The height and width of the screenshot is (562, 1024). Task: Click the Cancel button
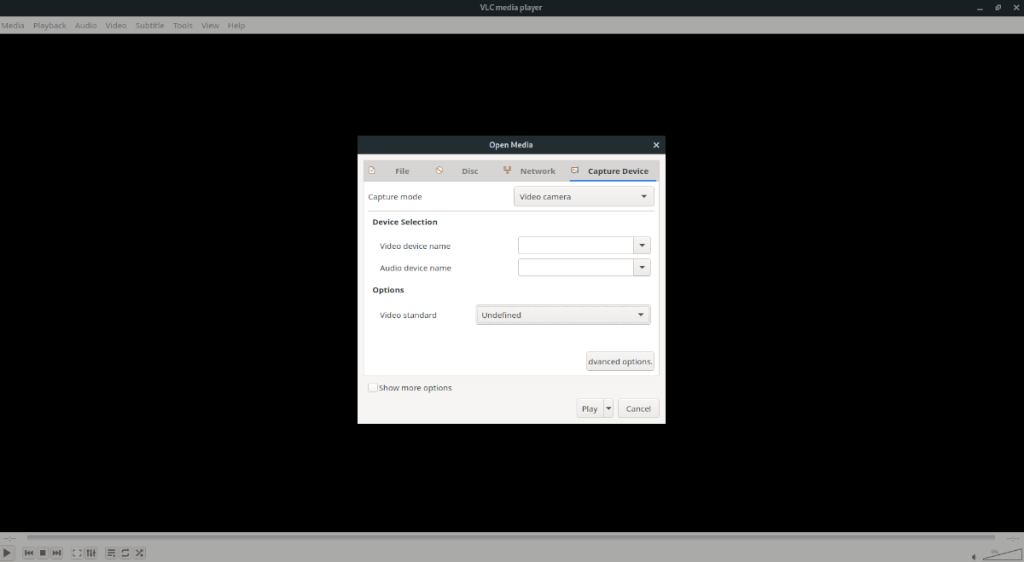pyautogui.click(x=638, y=408)
